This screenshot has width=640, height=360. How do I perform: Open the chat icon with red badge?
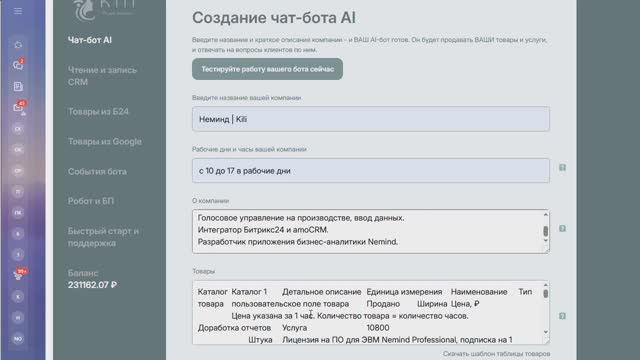pyautogui.click(x=18, y=65)
